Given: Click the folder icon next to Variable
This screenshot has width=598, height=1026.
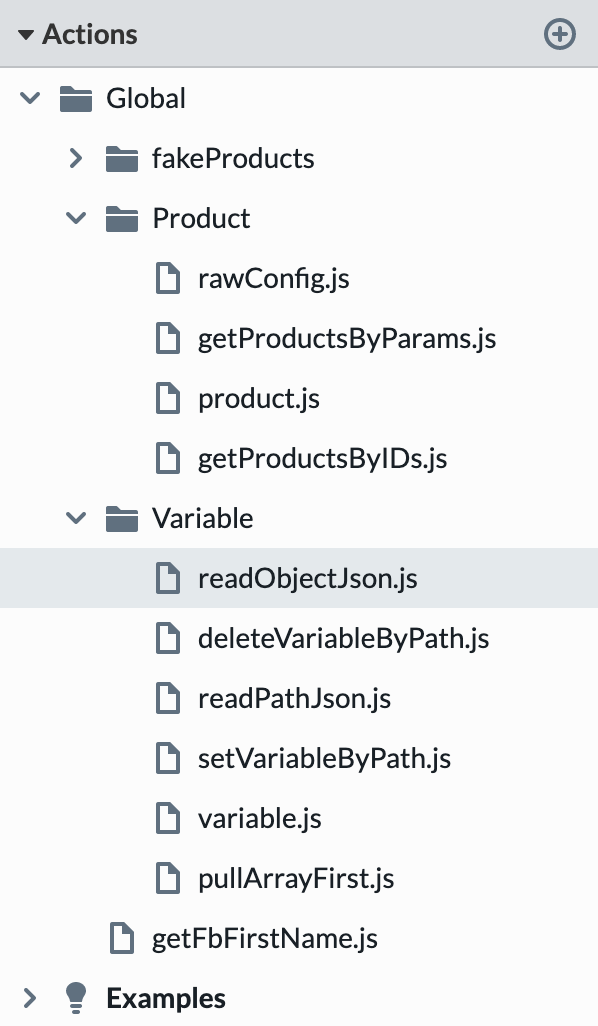Looking at the screenshot, I should [x=121, y=518].
